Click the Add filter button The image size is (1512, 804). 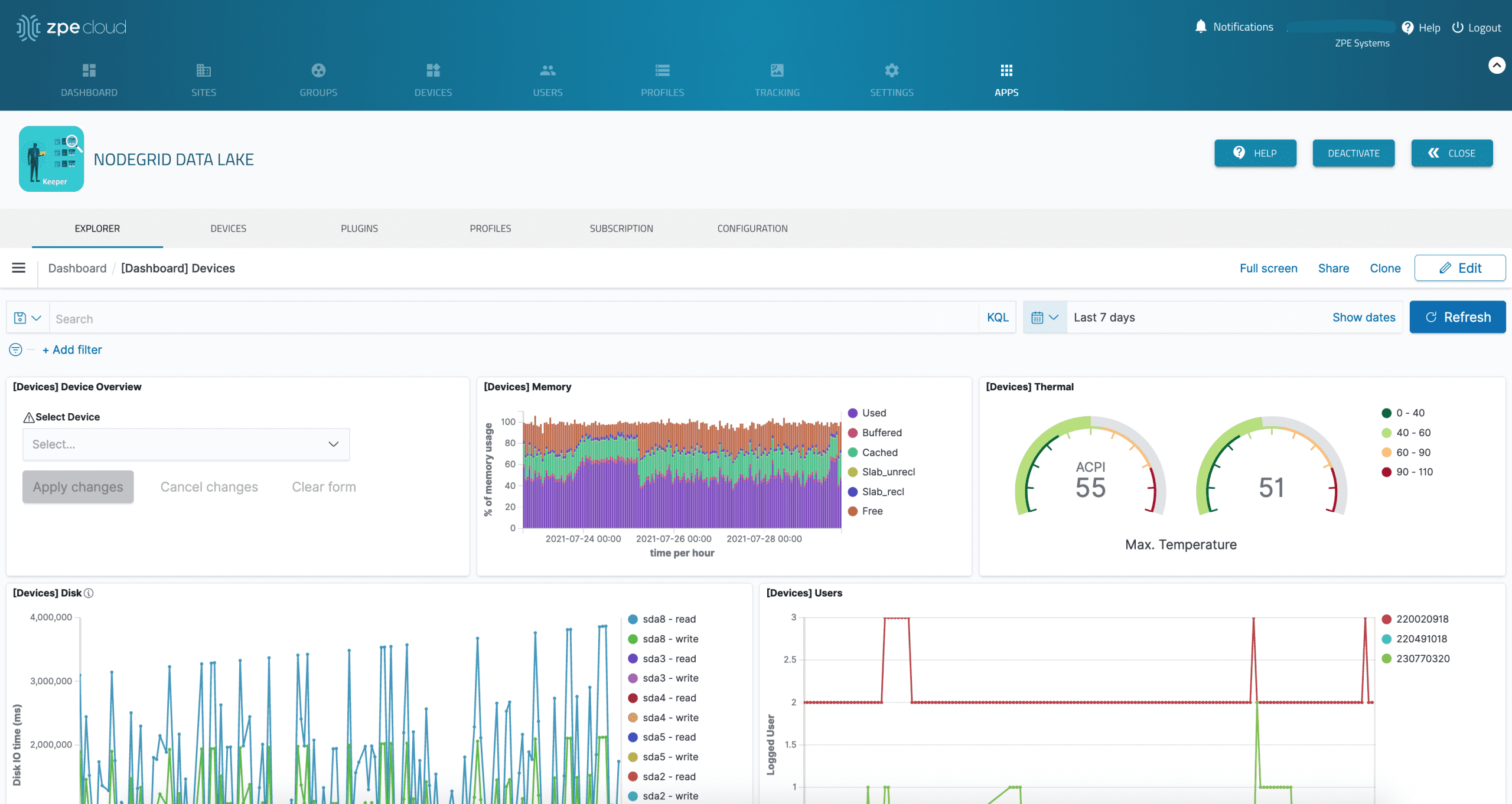(x=71, y=349)
